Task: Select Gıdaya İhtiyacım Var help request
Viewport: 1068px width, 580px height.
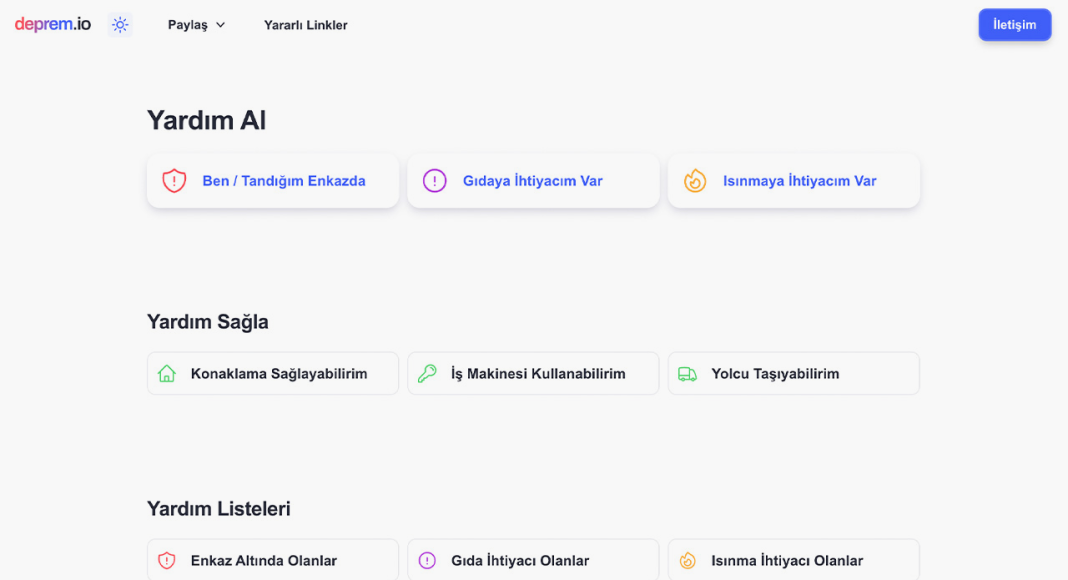Action: click(533, 181)
